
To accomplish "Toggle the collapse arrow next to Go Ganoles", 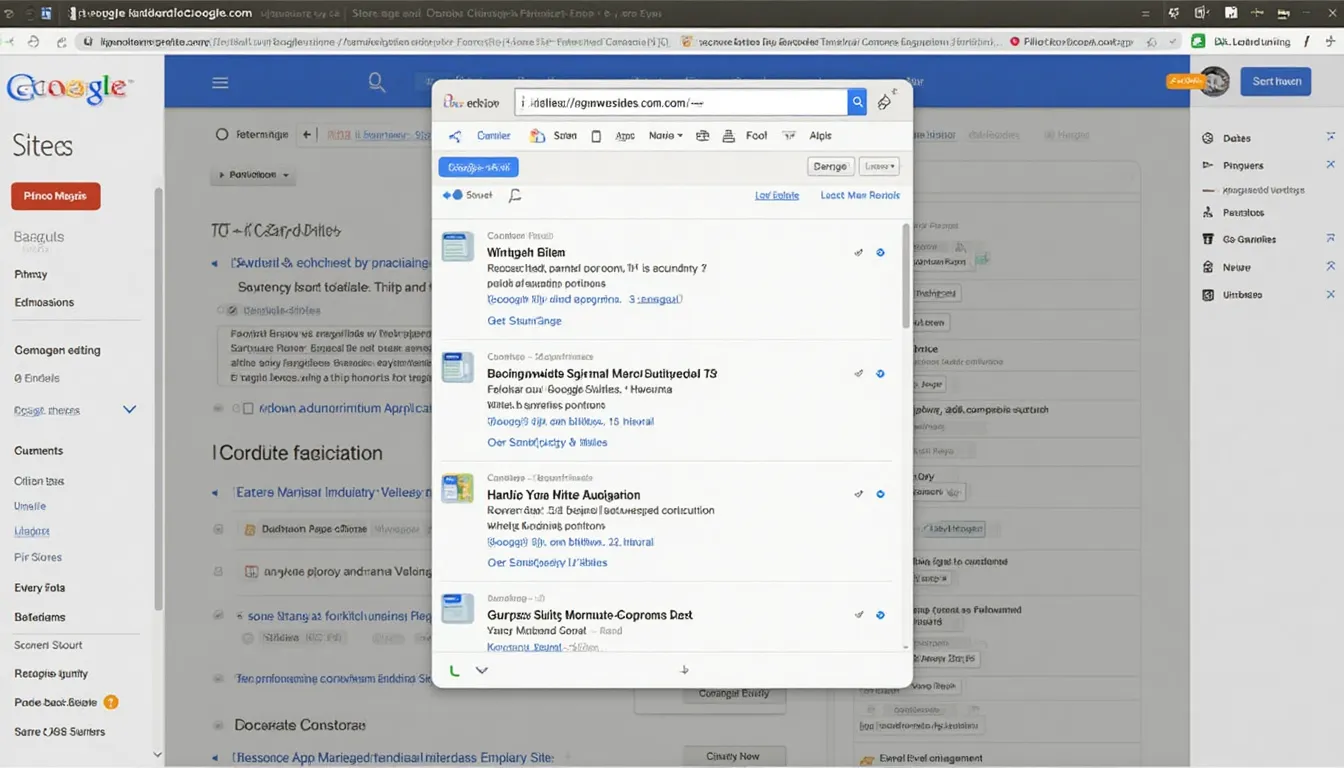I will pyautogui.click(x=1330, y=239).
